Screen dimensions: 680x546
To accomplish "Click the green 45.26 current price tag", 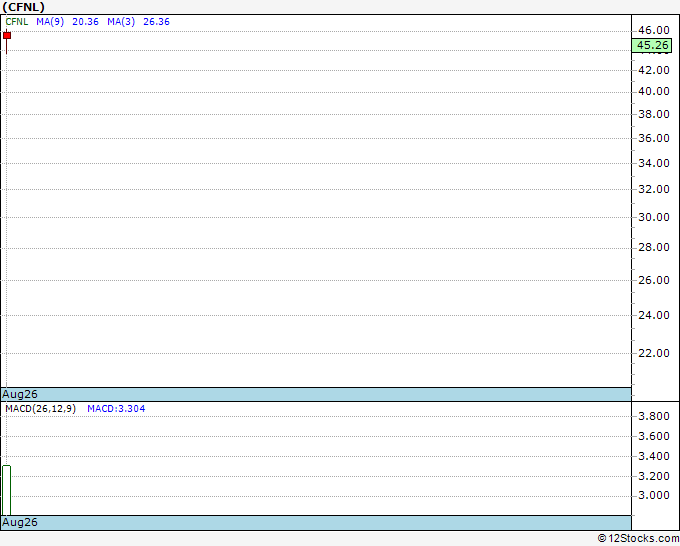I will tap(652, 45).
